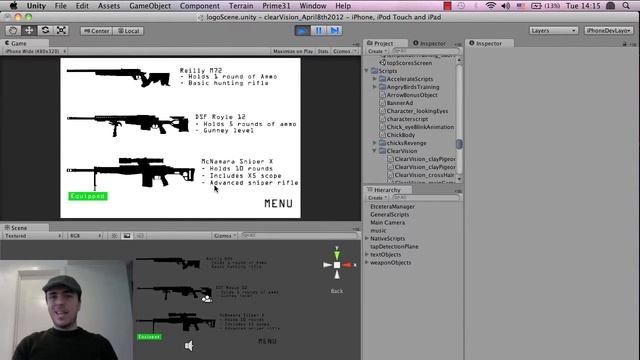Toggle pivot mode Center button
The image size is (640, 360).
click(x=96, y=31)
